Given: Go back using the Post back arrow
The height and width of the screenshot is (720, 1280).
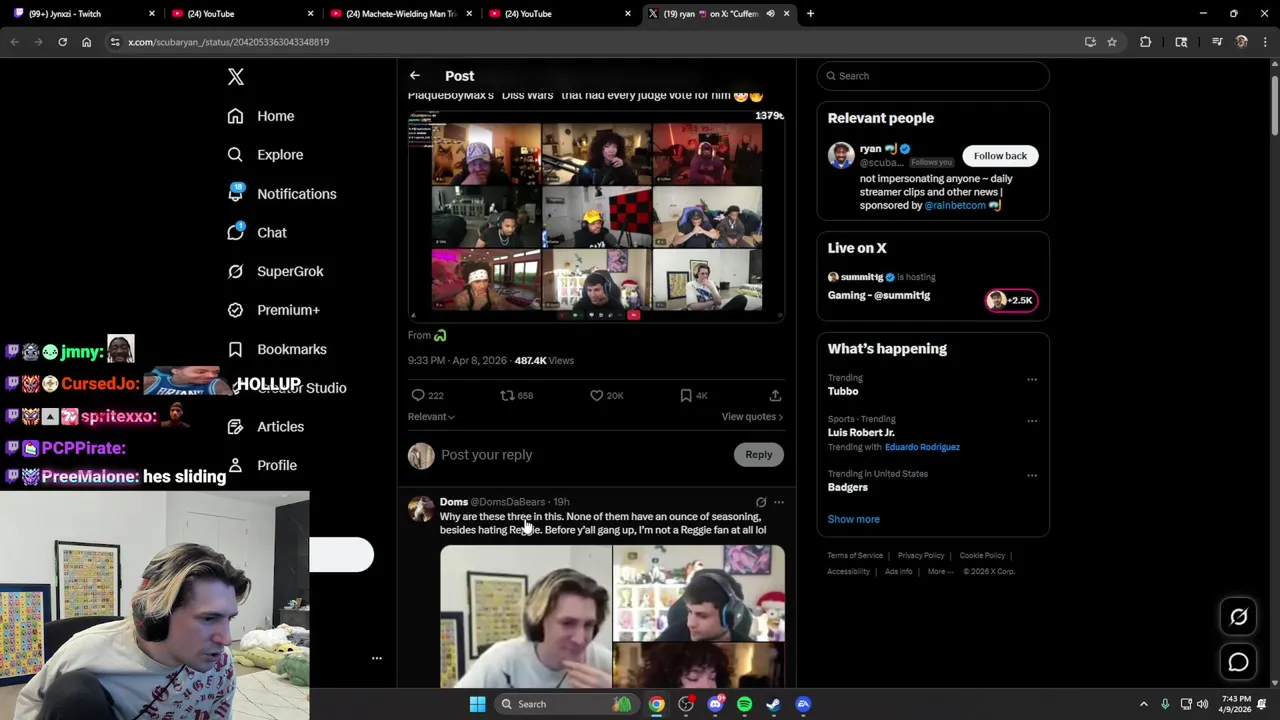Looking at the screenshot, I should 414,76.
